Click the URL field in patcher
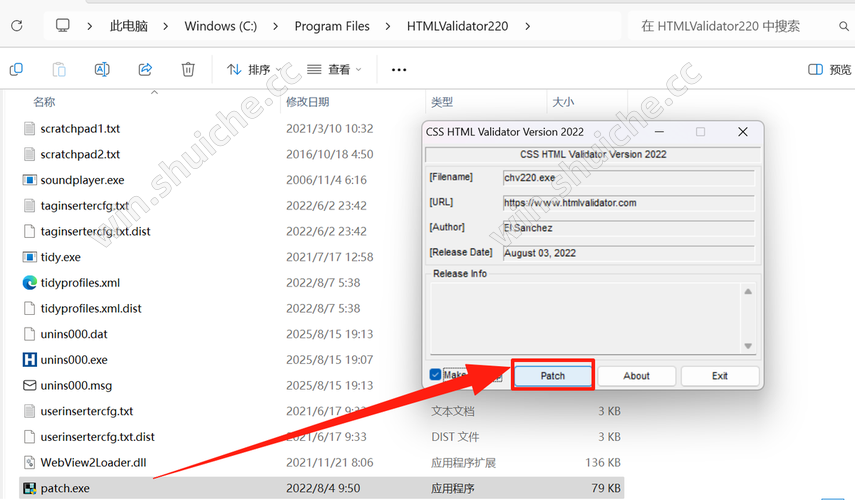 tap(628, 203)
